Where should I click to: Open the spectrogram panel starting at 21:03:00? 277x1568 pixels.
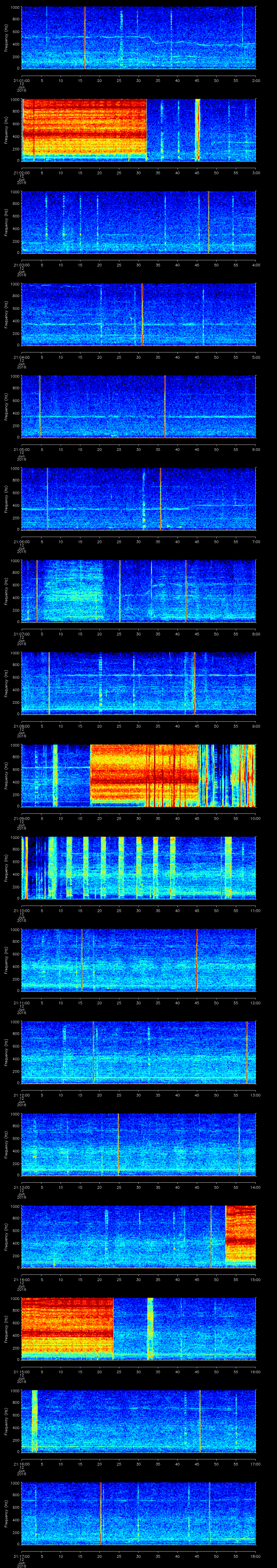[x=139, y=222]
